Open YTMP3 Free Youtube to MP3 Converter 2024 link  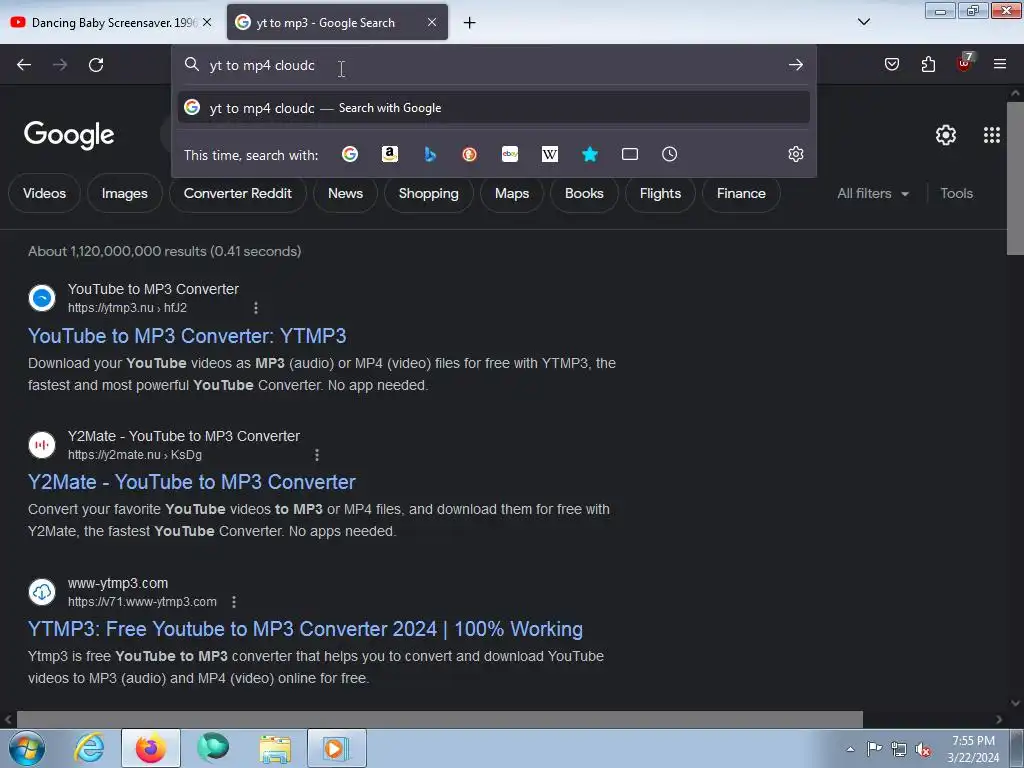click(x=305, y=629)
